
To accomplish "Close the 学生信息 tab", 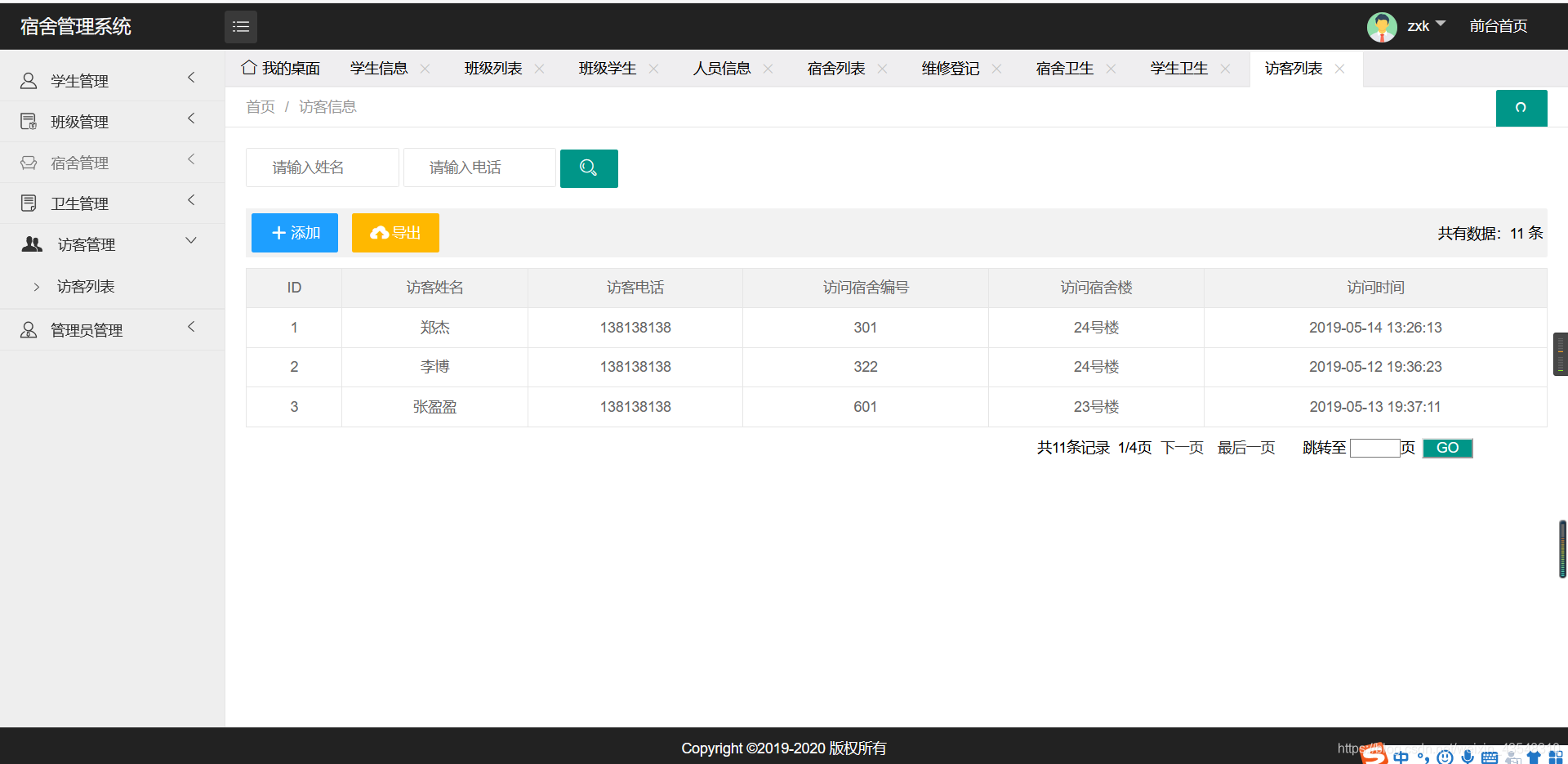I will (x=425, y=69).
